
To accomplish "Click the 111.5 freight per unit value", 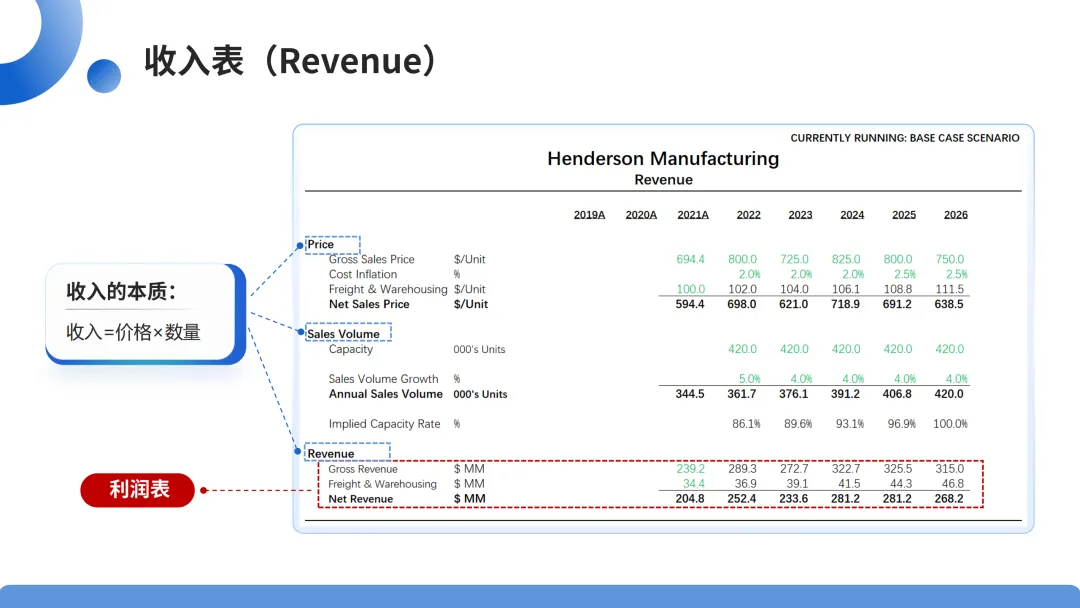I will (x=950, y=289).
